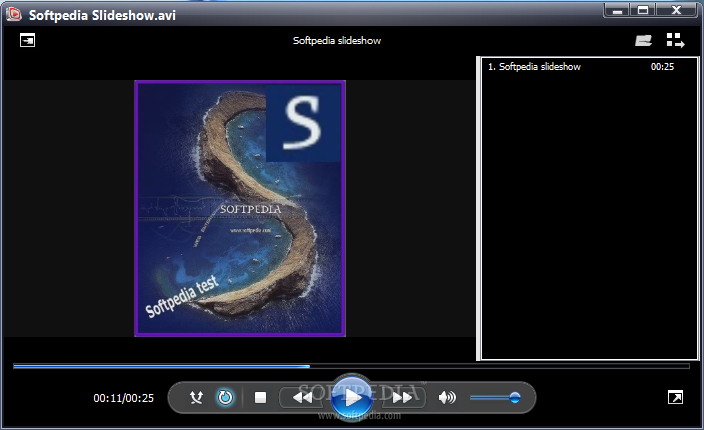Close the Softpedia Slideshow.avi window
Screen dimensions: 704x430
pos(676,10)
